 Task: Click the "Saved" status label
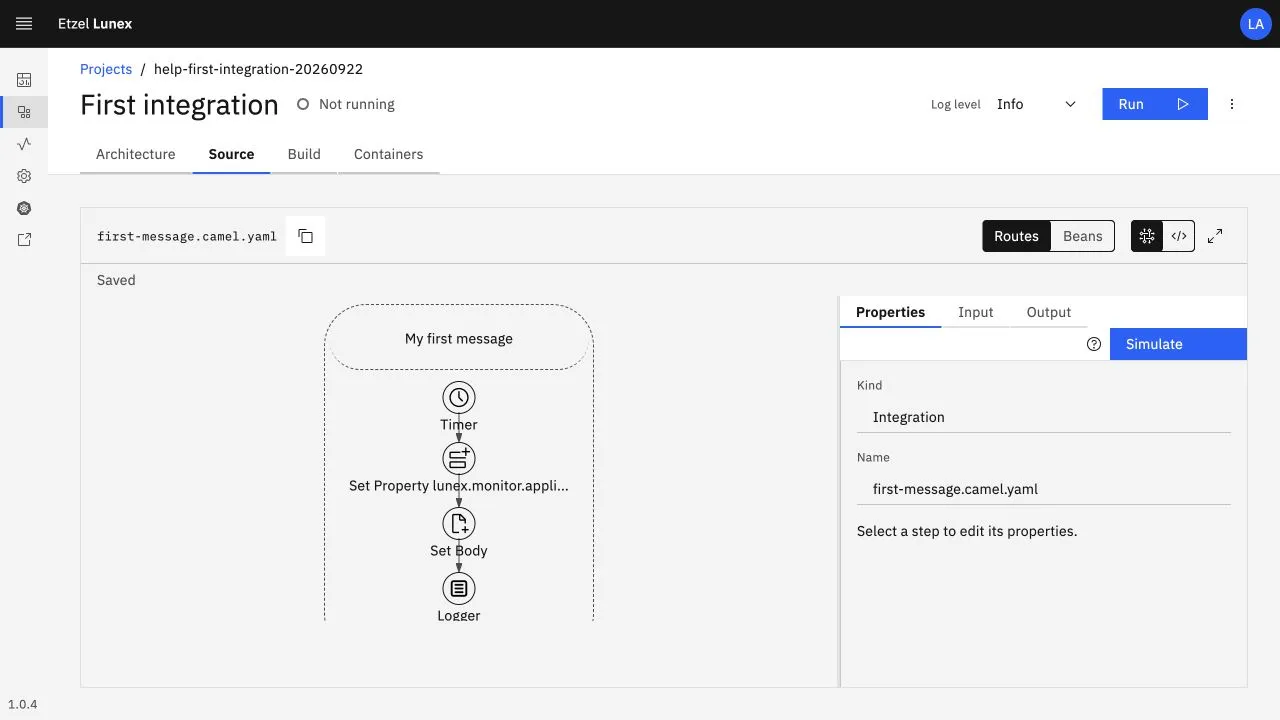[x=116, y=280]
